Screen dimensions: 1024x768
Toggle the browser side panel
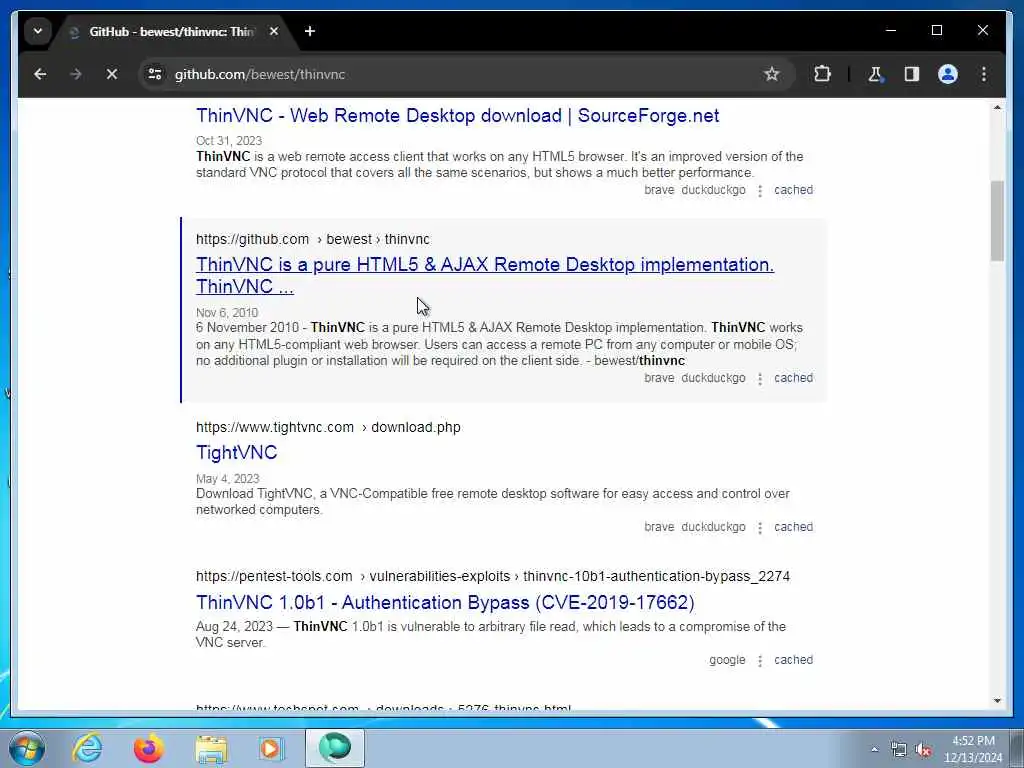click(x=912, y=74)
